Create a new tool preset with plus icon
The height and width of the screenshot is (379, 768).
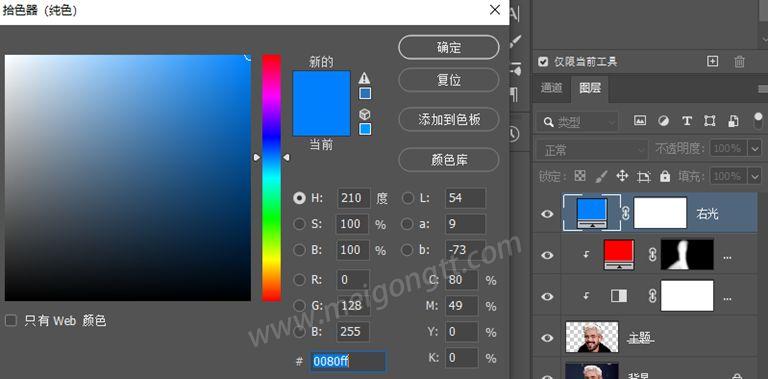[x=713, y=61]
